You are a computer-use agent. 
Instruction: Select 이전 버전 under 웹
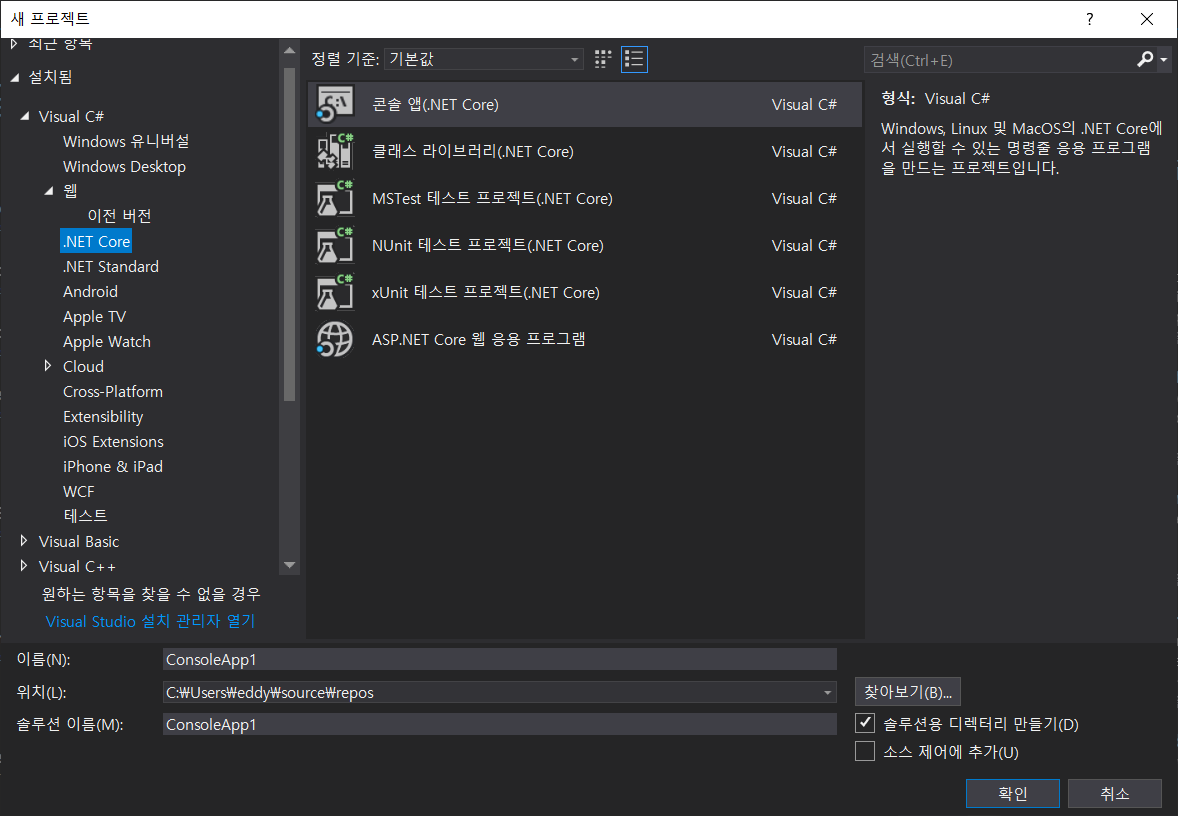(x=119, y=216)
